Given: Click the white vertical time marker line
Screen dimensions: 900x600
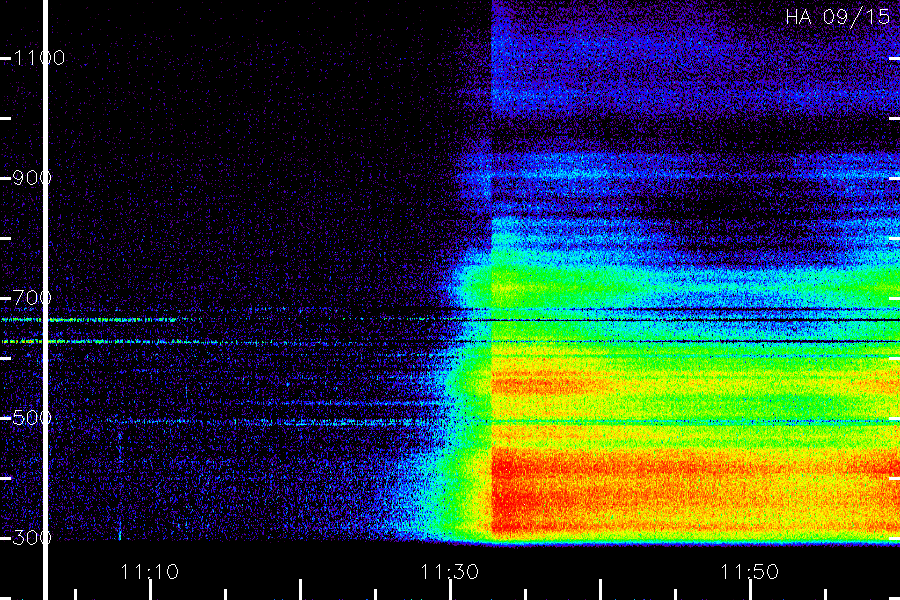Looking at the screenshot, I should pyautogui.click(x=46, y=300).
